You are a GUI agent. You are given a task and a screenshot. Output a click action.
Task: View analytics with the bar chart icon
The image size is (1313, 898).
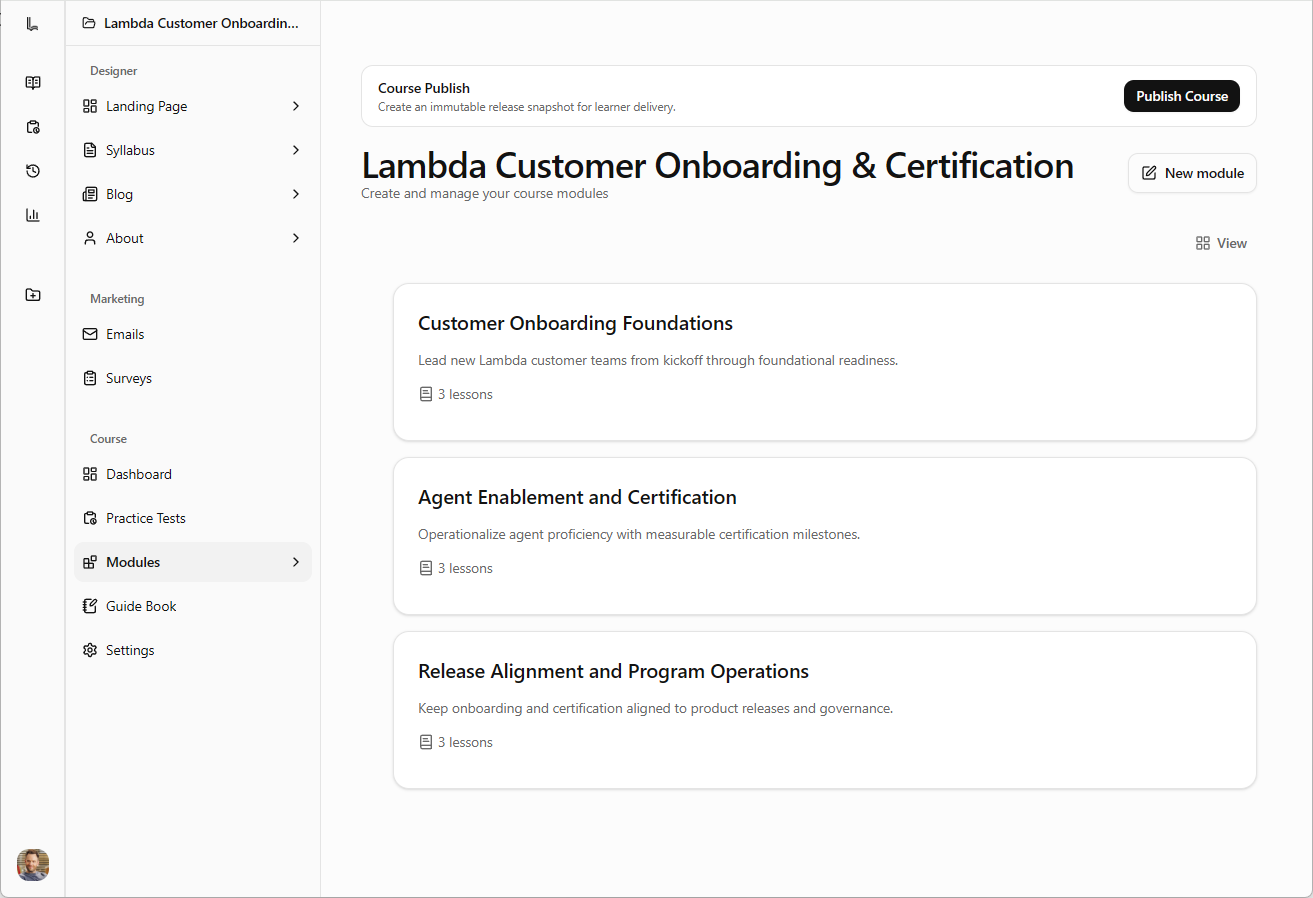[x=32, y=214]
